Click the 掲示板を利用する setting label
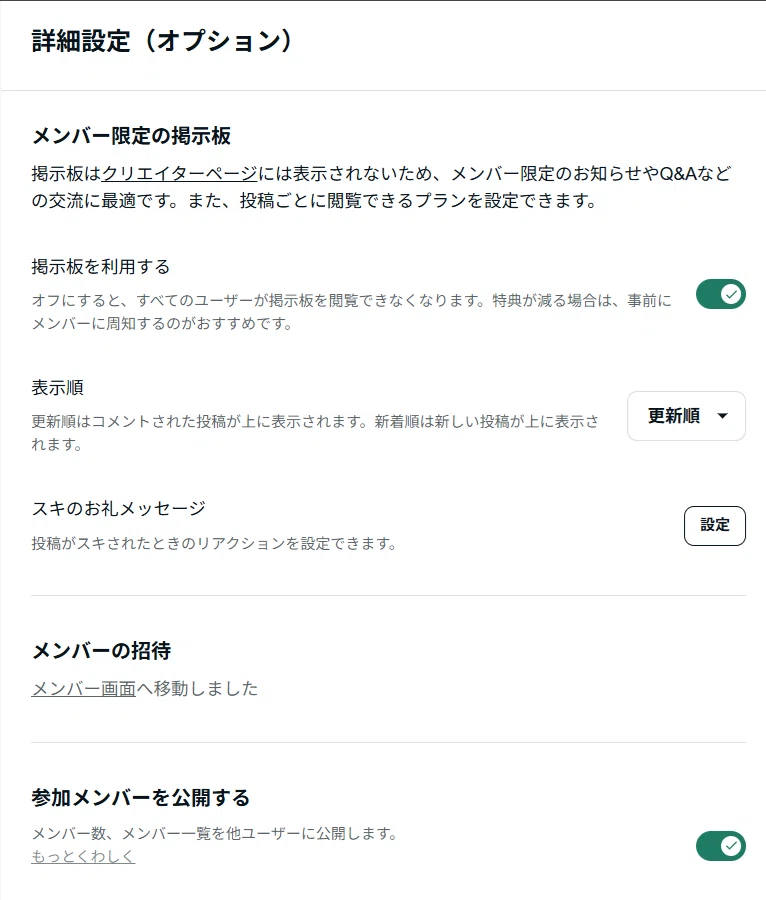This screenshot has width=766, height=900. (100, 267)
